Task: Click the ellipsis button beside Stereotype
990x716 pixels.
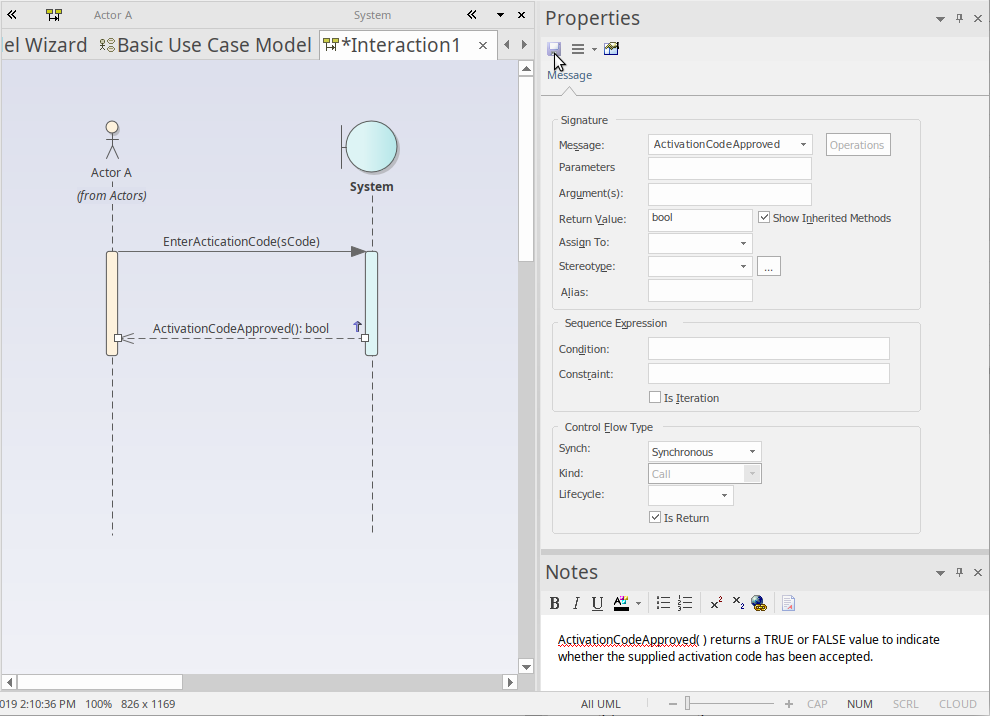Action: pyautogui.click(x=768, y=266)
